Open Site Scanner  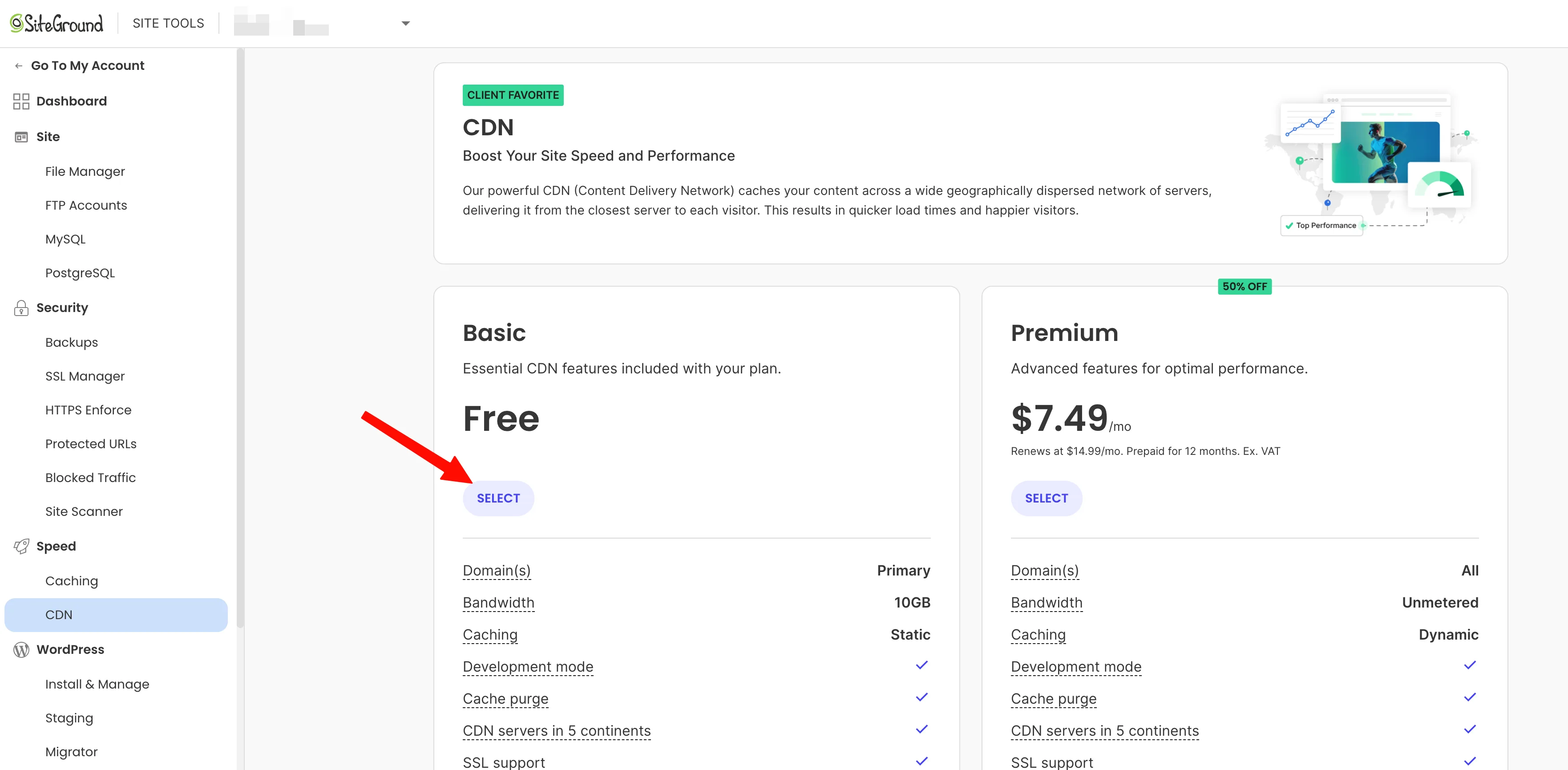84,512
